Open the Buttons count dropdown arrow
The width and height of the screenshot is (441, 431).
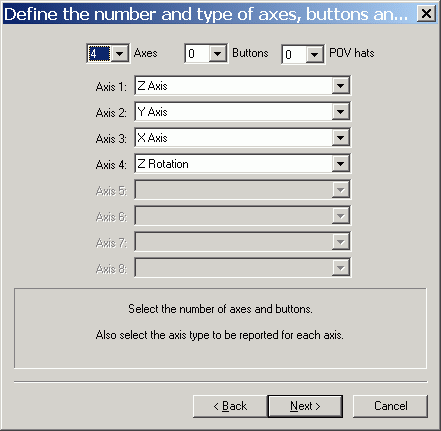click(217, 53)
